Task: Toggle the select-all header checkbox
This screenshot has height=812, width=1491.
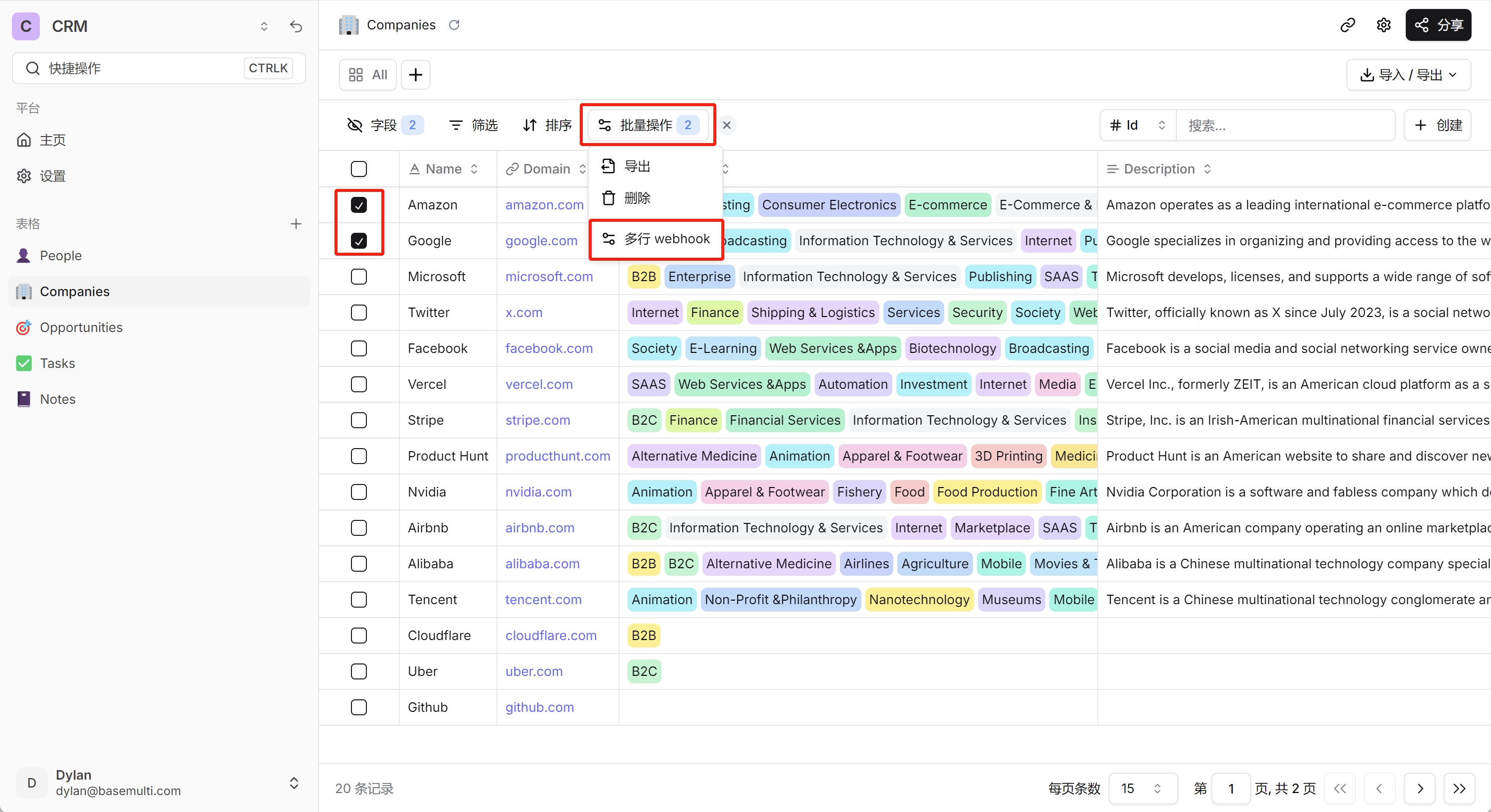Action: pos(359,169)
